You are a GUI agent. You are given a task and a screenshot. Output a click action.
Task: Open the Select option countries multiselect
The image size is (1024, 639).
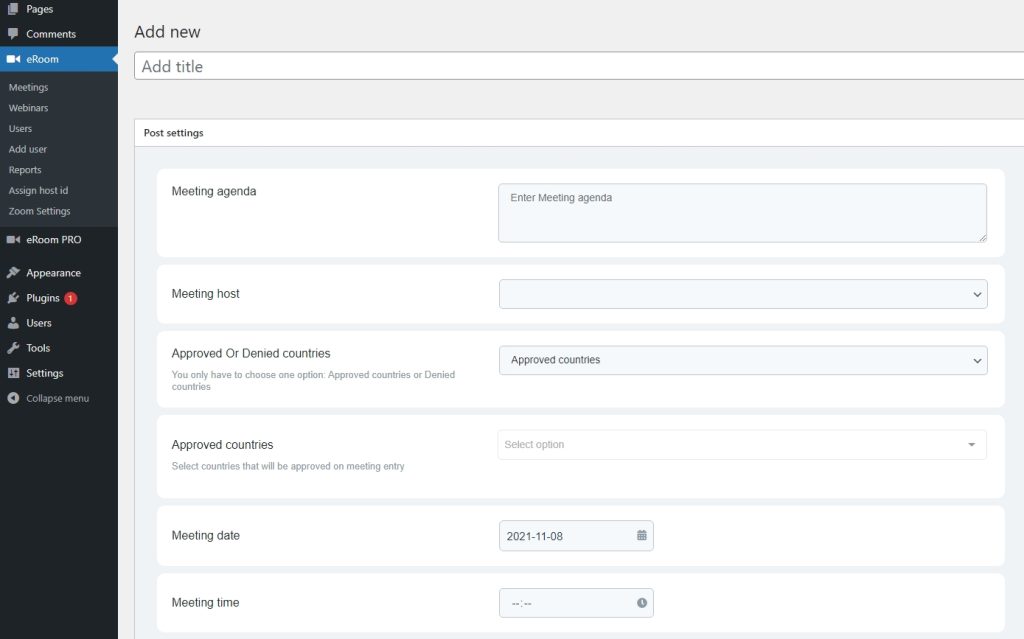741,445
